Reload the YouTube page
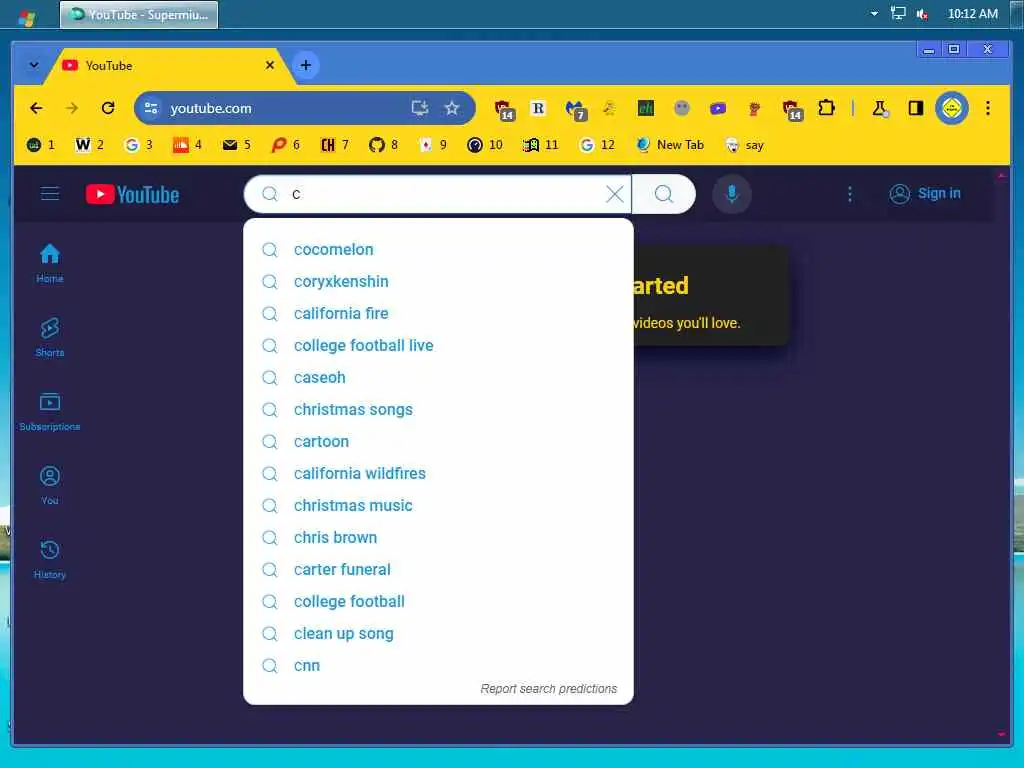 (108, 108)
